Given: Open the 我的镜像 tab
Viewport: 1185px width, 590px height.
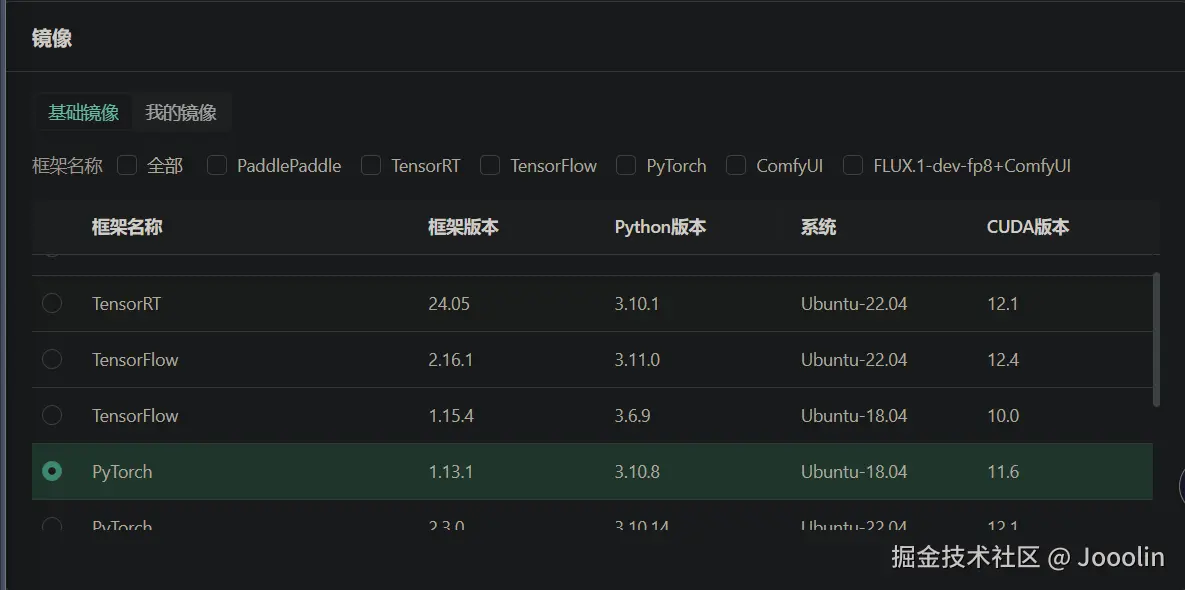Looking at the screenshot, I should [x=181, y=113].
